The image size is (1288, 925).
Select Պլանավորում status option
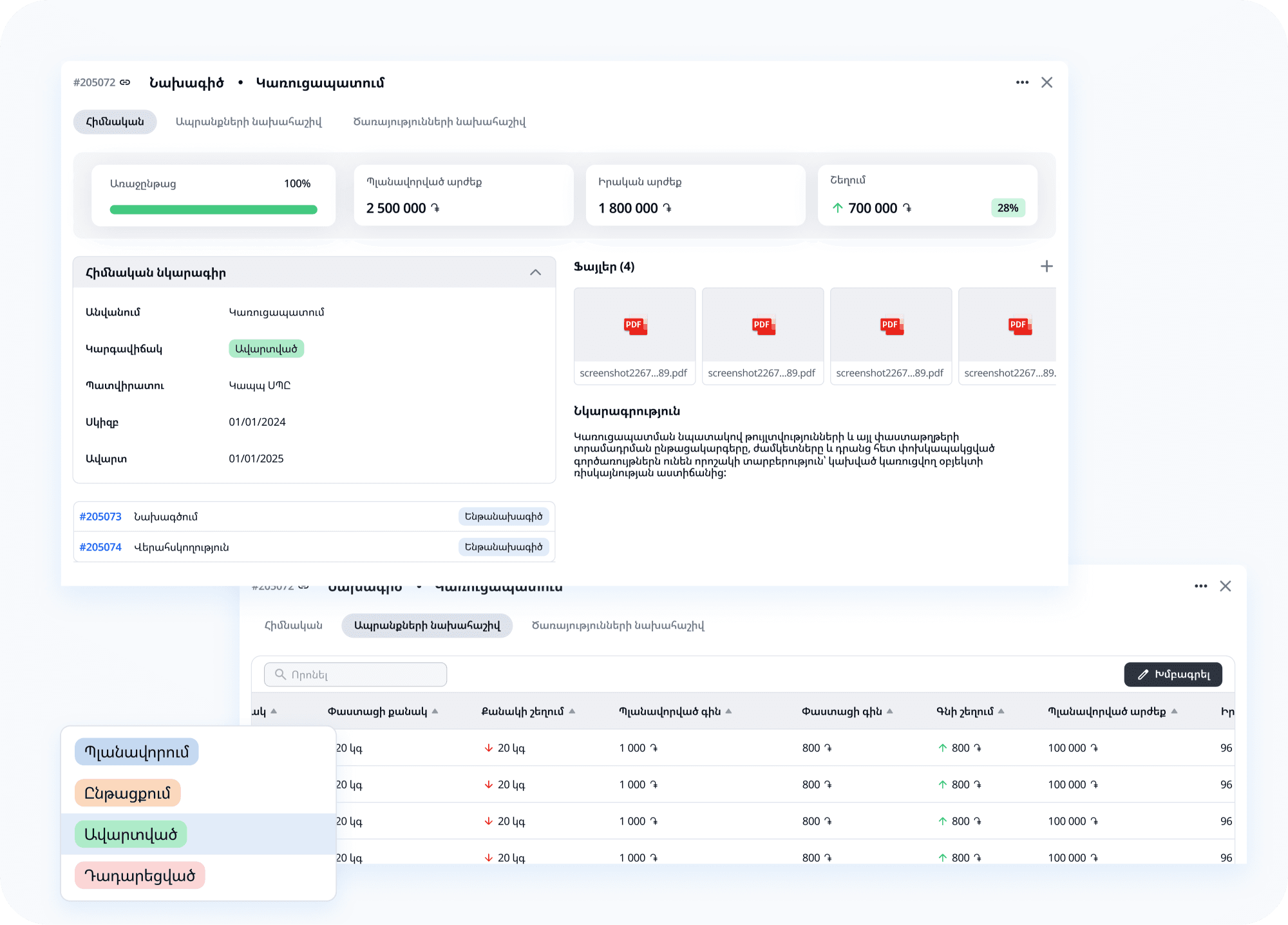[x=137, y=752]
